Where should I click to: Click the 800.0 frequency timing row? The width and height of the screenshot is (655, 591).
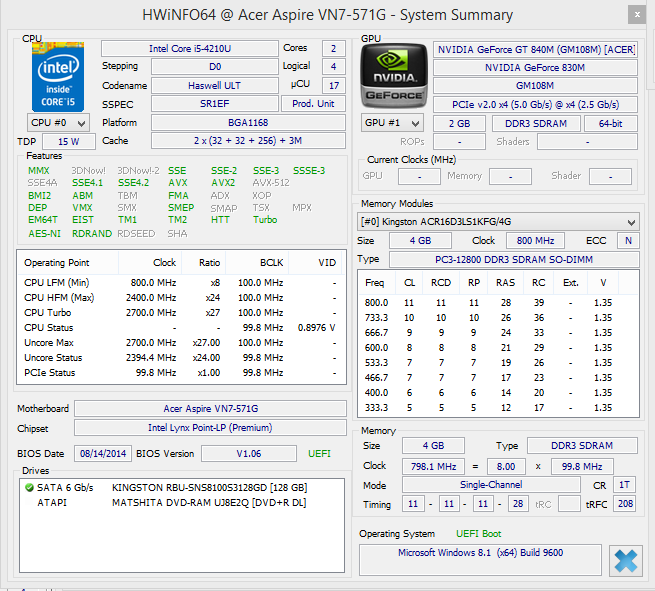[x=498, y=303]
